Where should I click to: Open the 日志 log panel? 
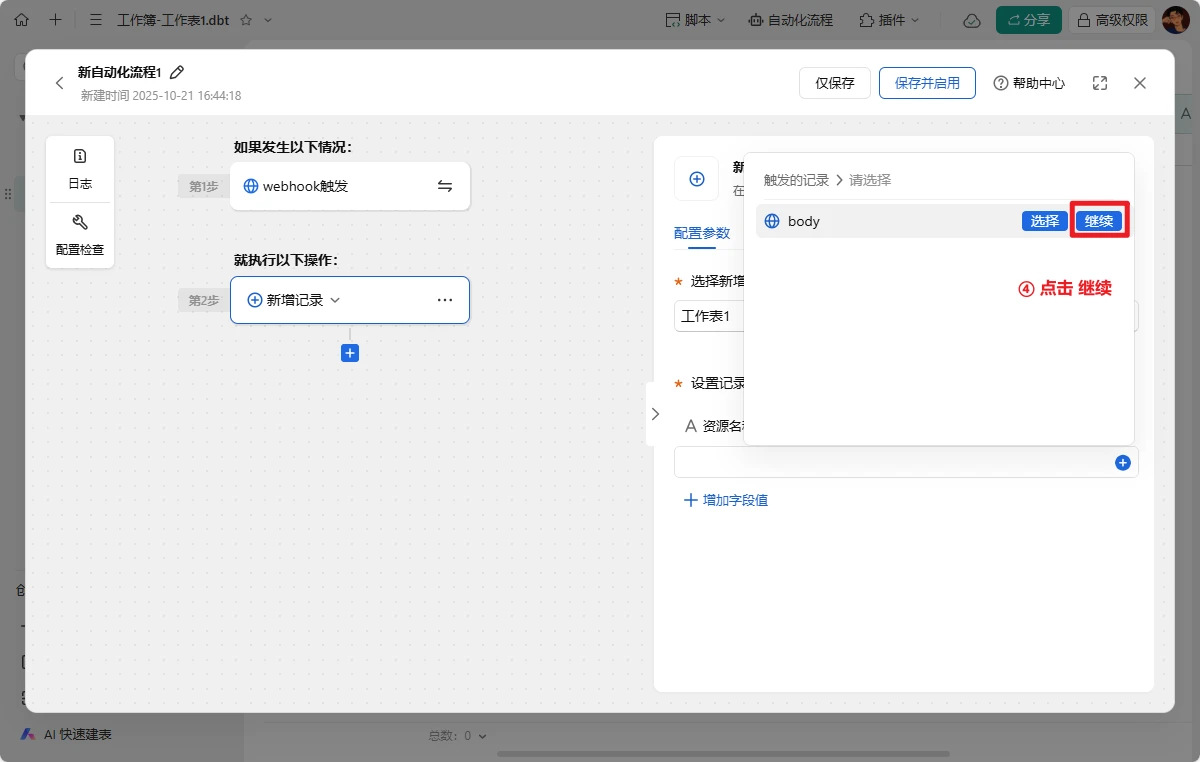pos(80,168)
